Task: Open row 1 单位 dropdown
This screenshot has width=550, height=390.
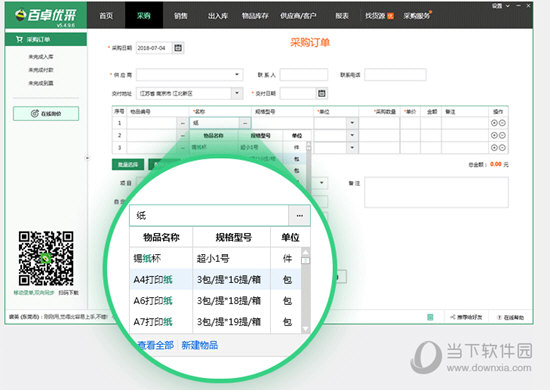Action: click(352, 123)
